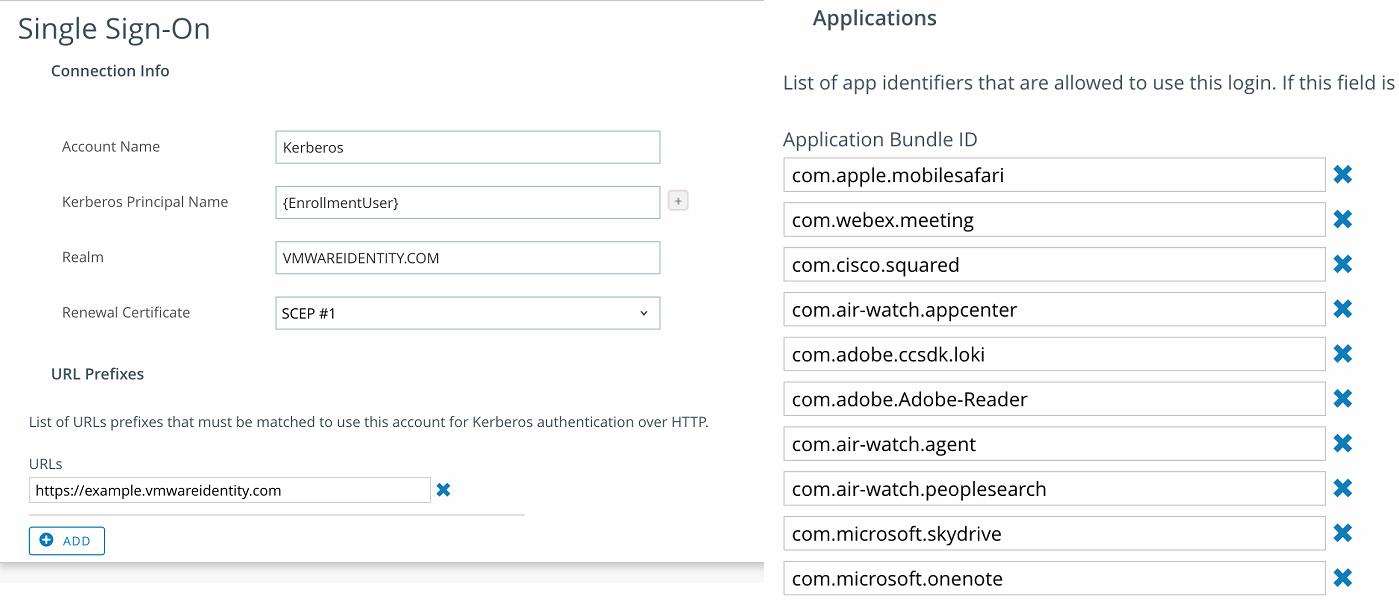The width and height of the screenshot is (1399, 602).
Task: Remove com.microsoft.skydrive from the list
Action: [1343, 534]
